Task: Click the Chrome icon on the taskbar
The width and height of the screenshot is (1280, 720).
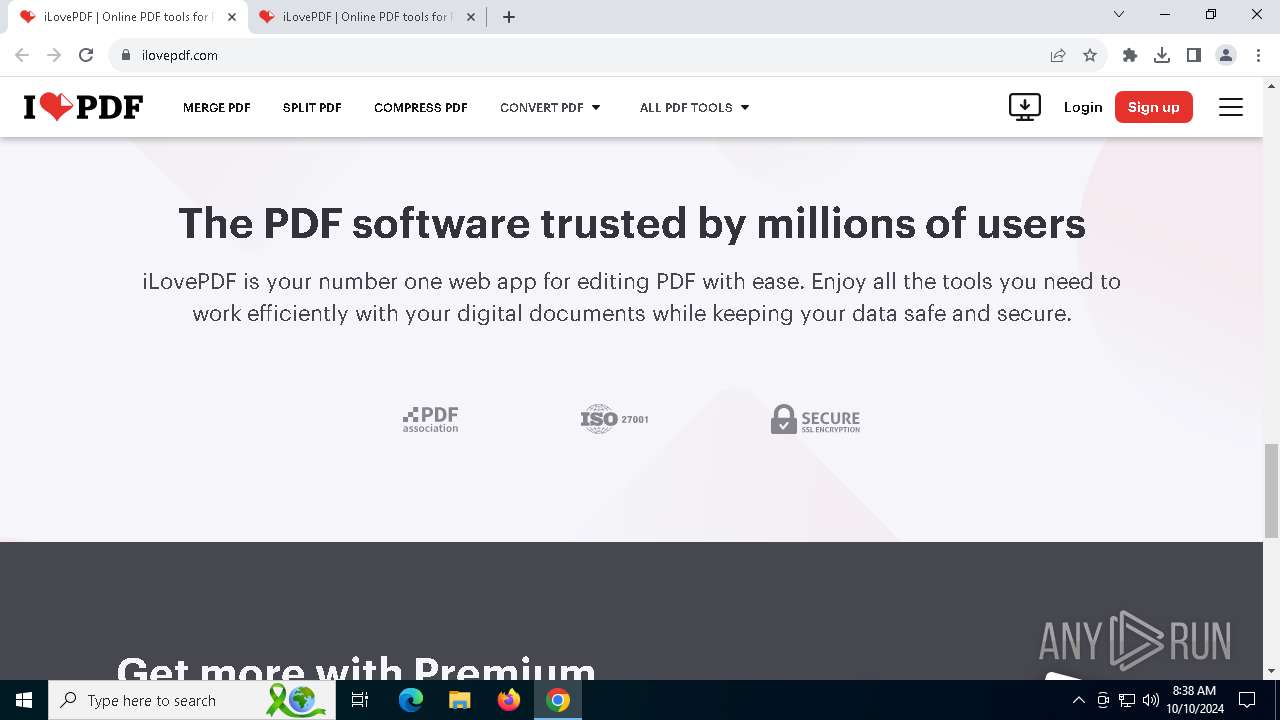Action: 558,700
